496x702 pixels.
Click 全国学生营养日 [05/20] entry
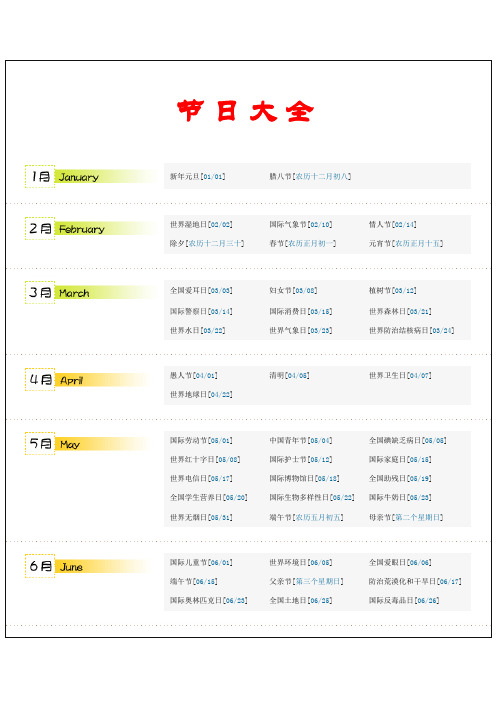[209, 497]
